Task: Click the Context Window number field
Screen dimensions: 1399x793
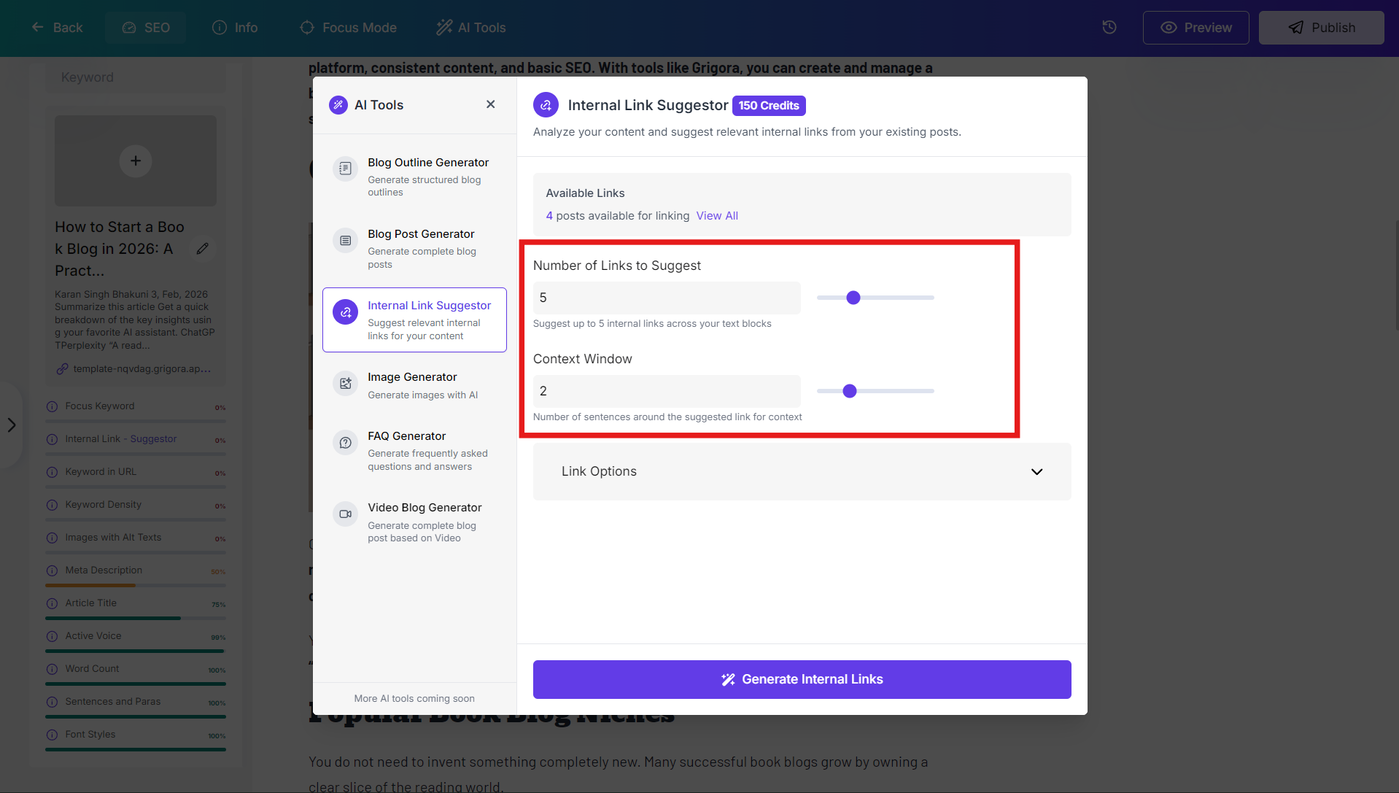Action: (x=667, y=391)
